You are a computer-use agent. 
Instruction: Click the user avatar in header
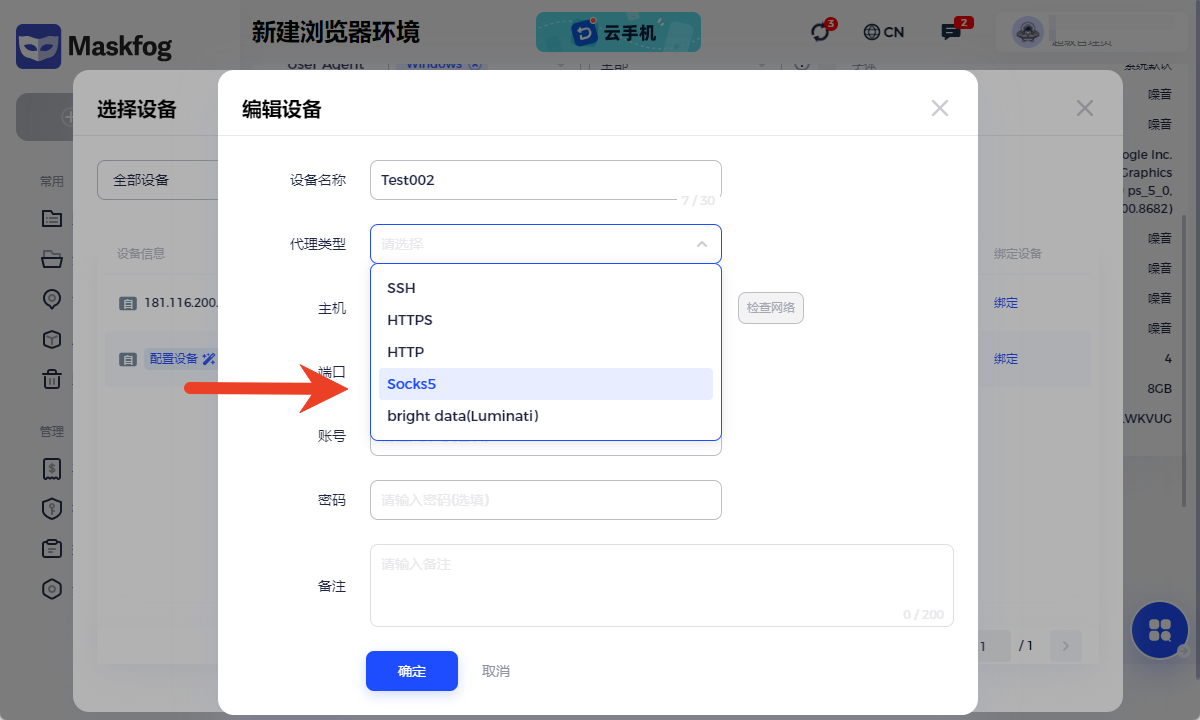click(x=1027, y=33)
